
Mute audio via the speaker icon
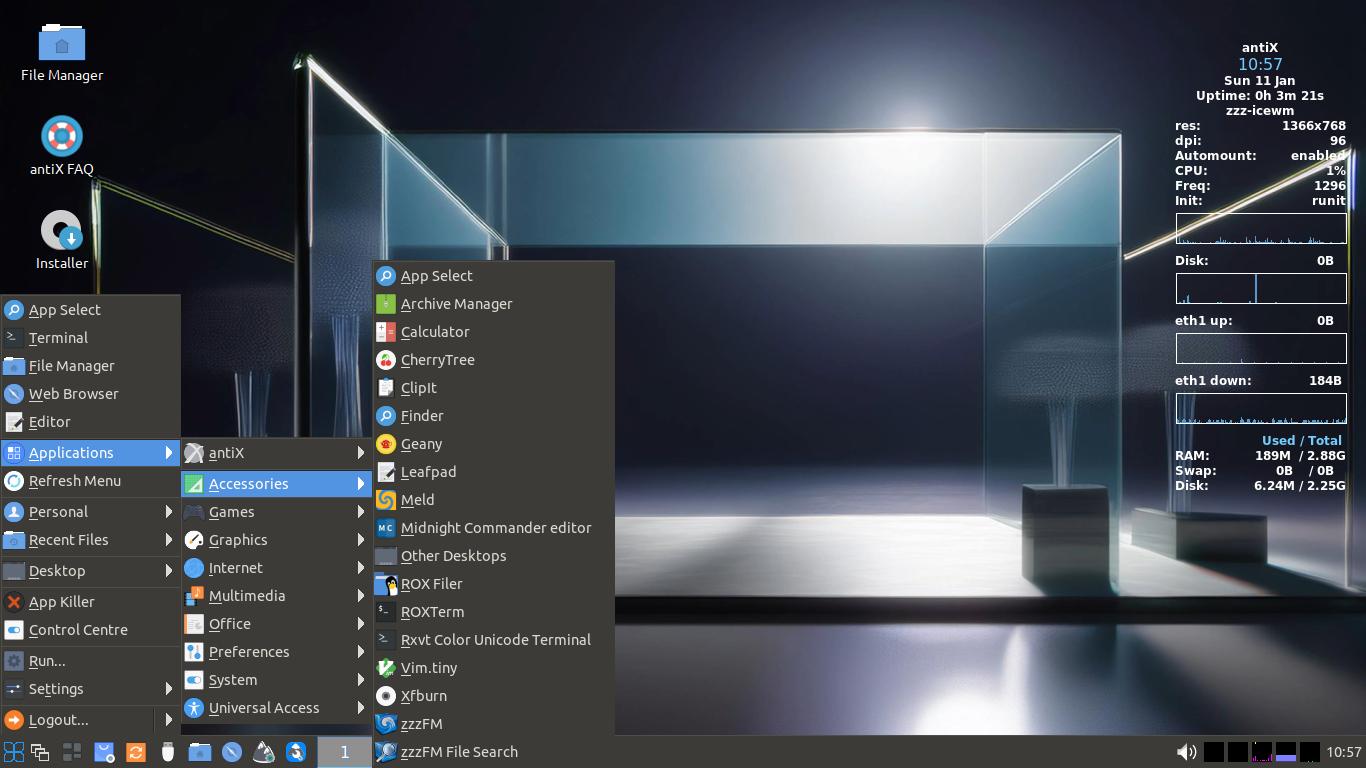coord(1186,751)
